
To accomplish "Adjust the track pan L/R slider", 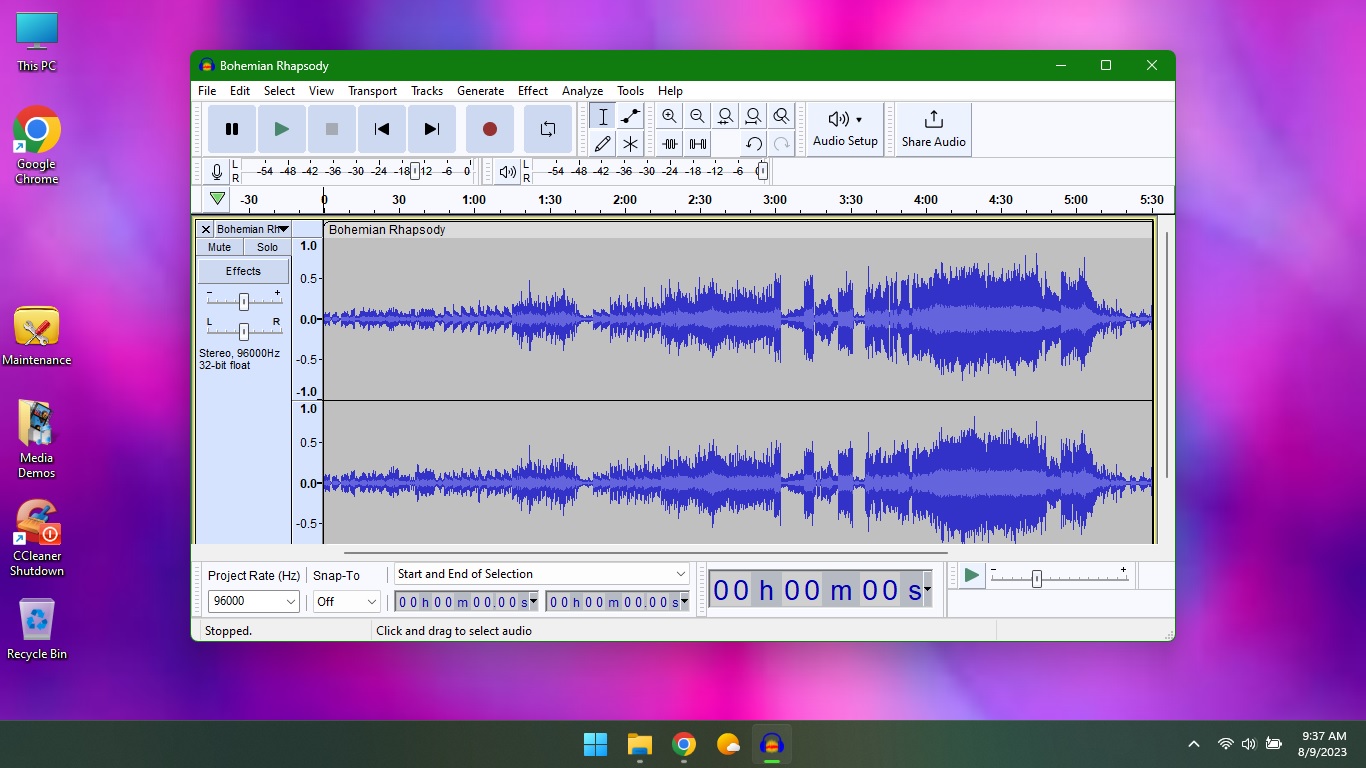I will click(243, 331).
